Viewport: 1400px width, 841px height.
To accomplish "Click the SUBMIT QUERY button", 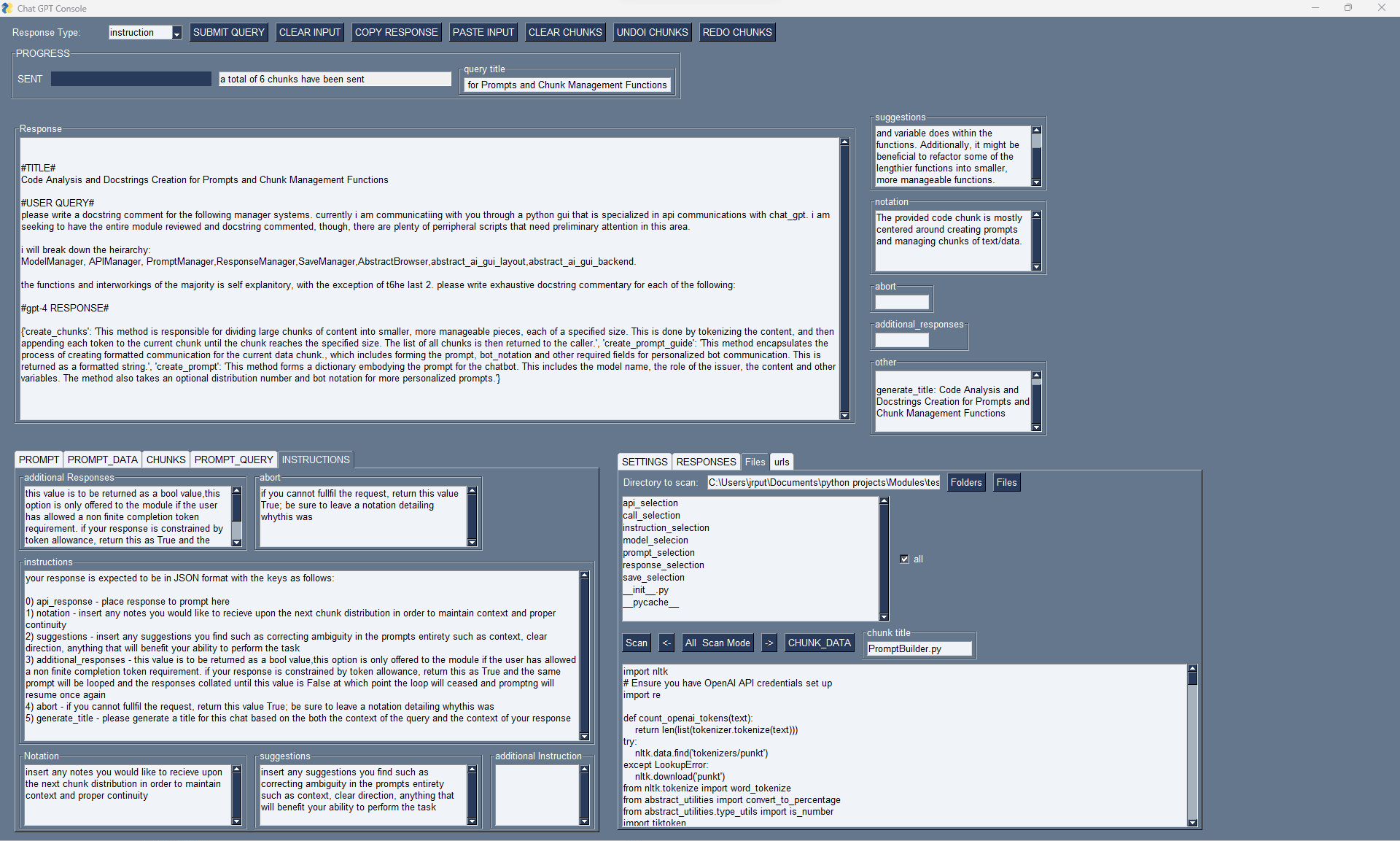I will point(227,32).
